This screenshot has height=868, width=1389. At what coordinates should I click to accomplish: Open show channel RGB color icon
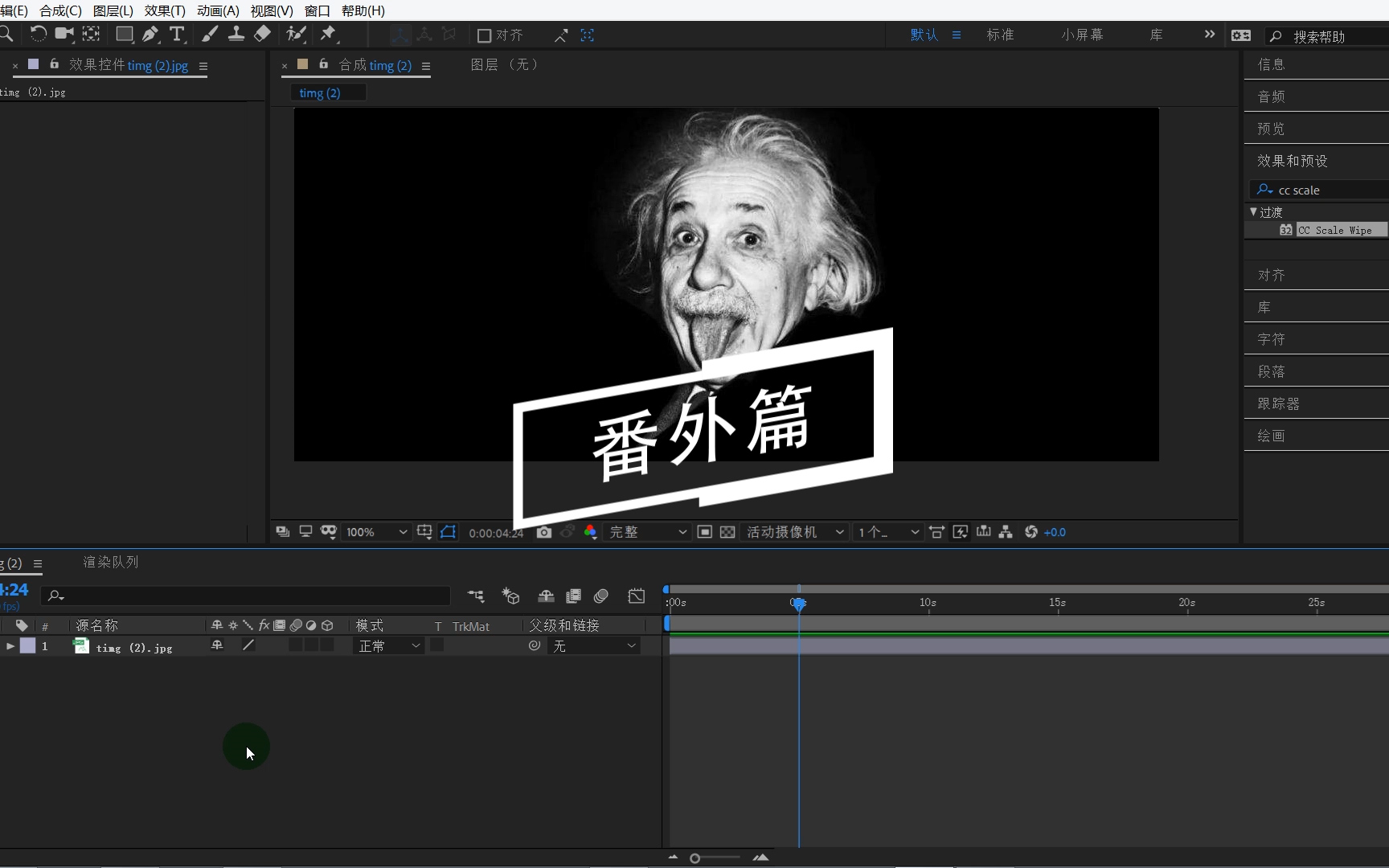(590, 532)
